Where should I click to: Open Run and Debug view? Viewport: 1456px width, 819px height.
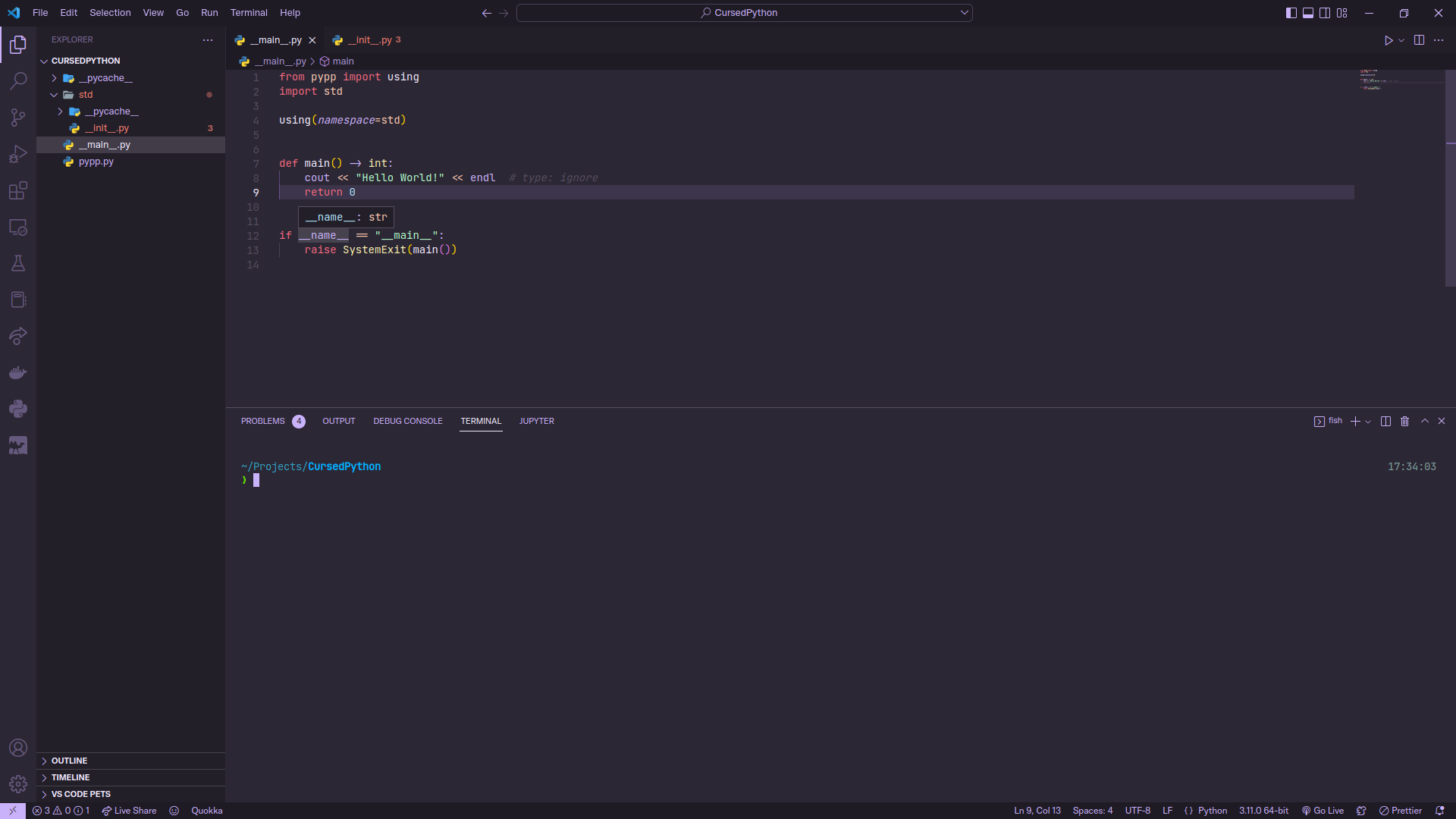coord(18,154)
